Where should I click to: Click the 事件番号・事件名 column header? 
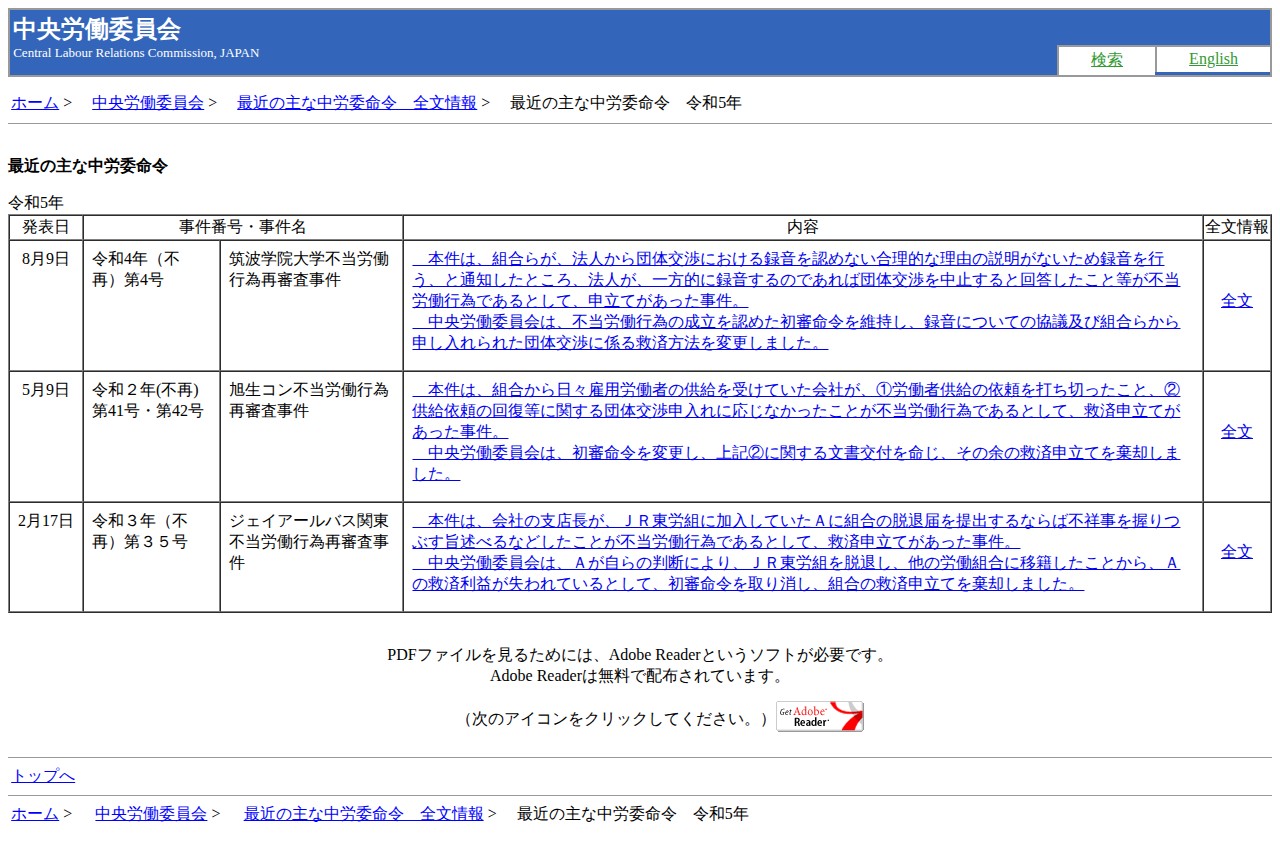coord(243,227)
